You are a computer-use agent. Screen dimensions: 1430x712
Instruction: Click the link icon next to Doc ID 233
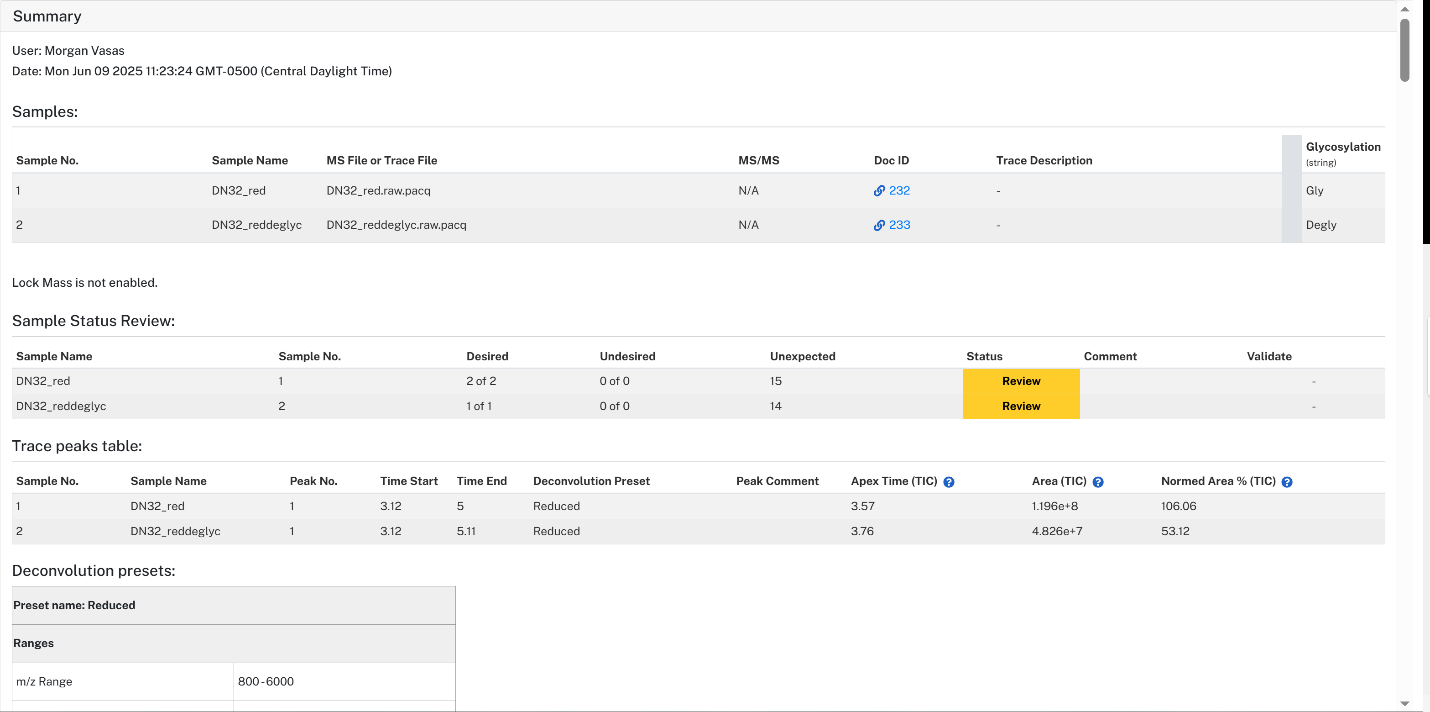[x=879, y=225]
